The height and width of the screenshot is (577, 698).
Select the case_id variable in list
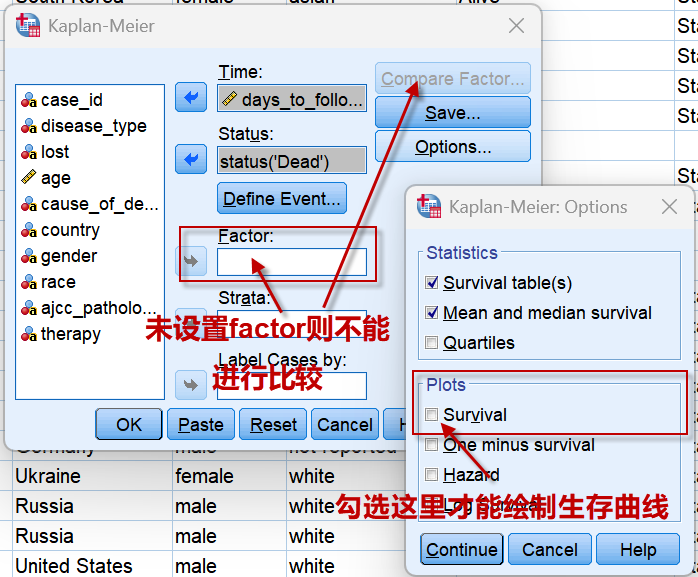click(x=71, y=100)
